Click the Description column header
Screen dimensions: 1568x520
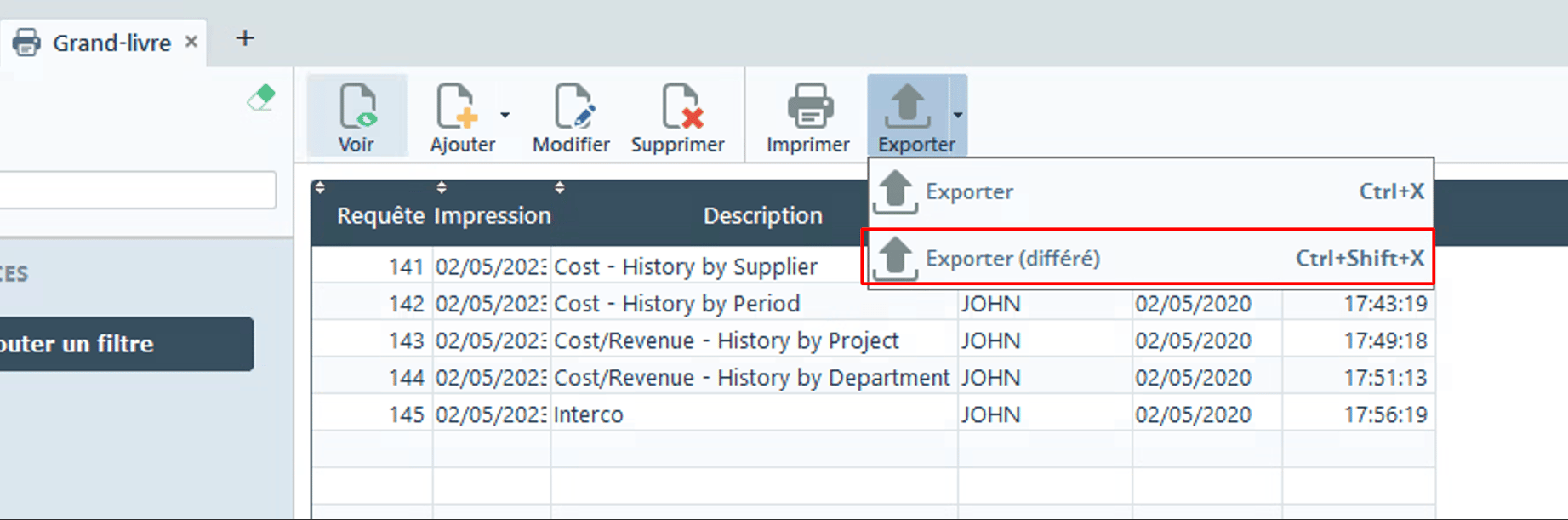pyautogui.click(x=762, y=216)
